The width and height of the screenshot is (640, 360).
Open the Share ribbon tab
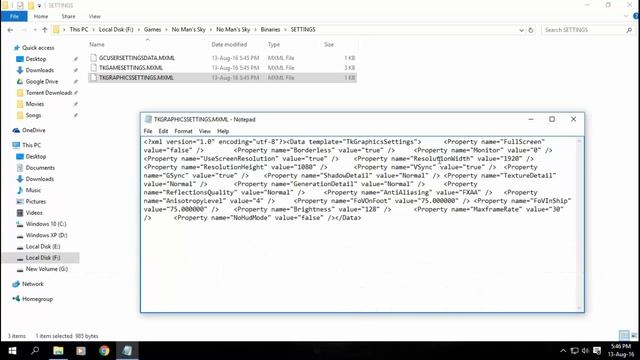(68, 16)
